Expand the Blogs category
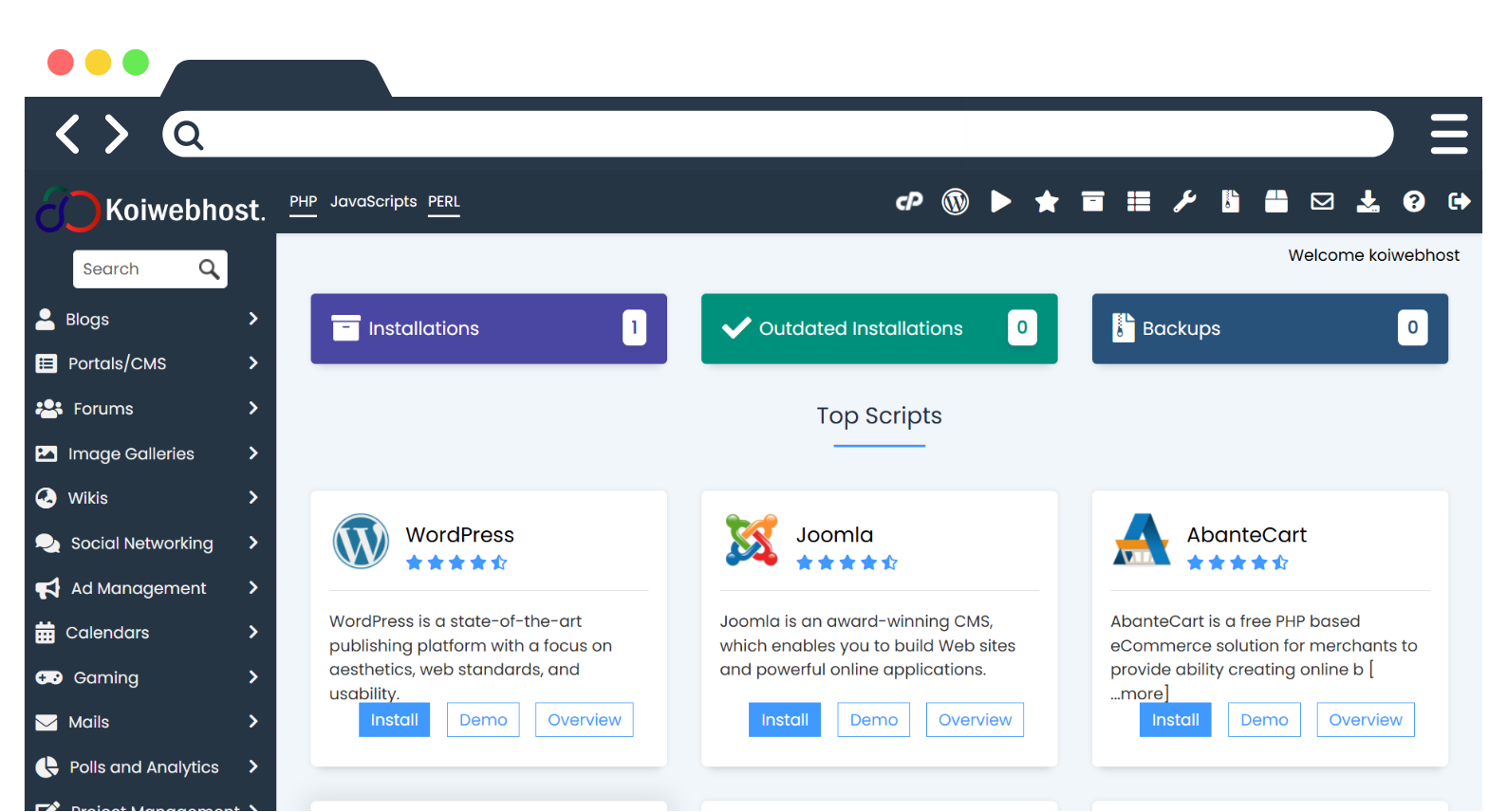 147,320
